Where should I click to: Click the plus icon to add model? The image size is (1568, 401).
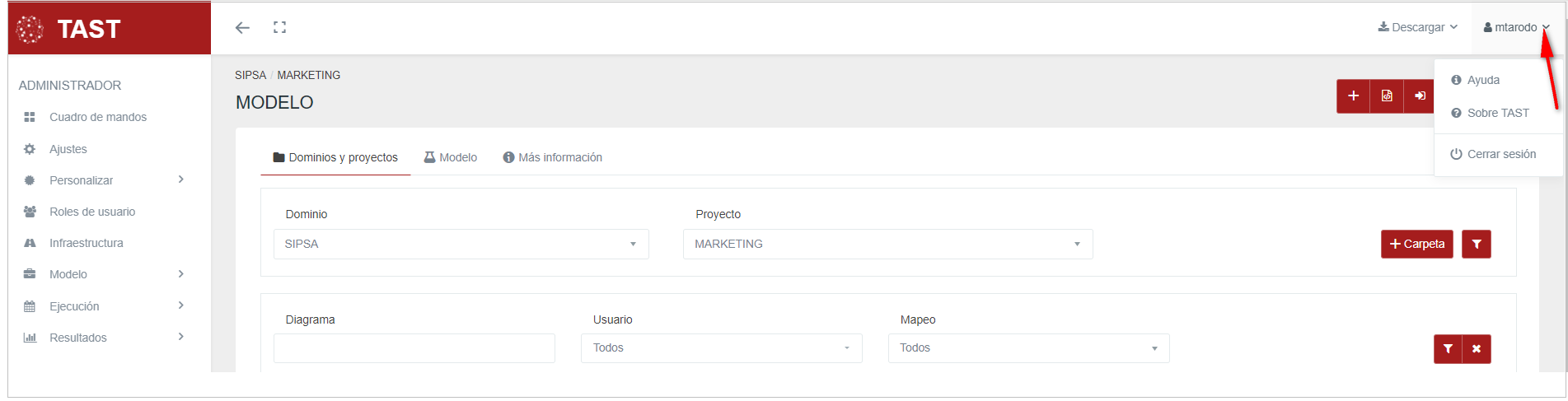point(1353,96)
